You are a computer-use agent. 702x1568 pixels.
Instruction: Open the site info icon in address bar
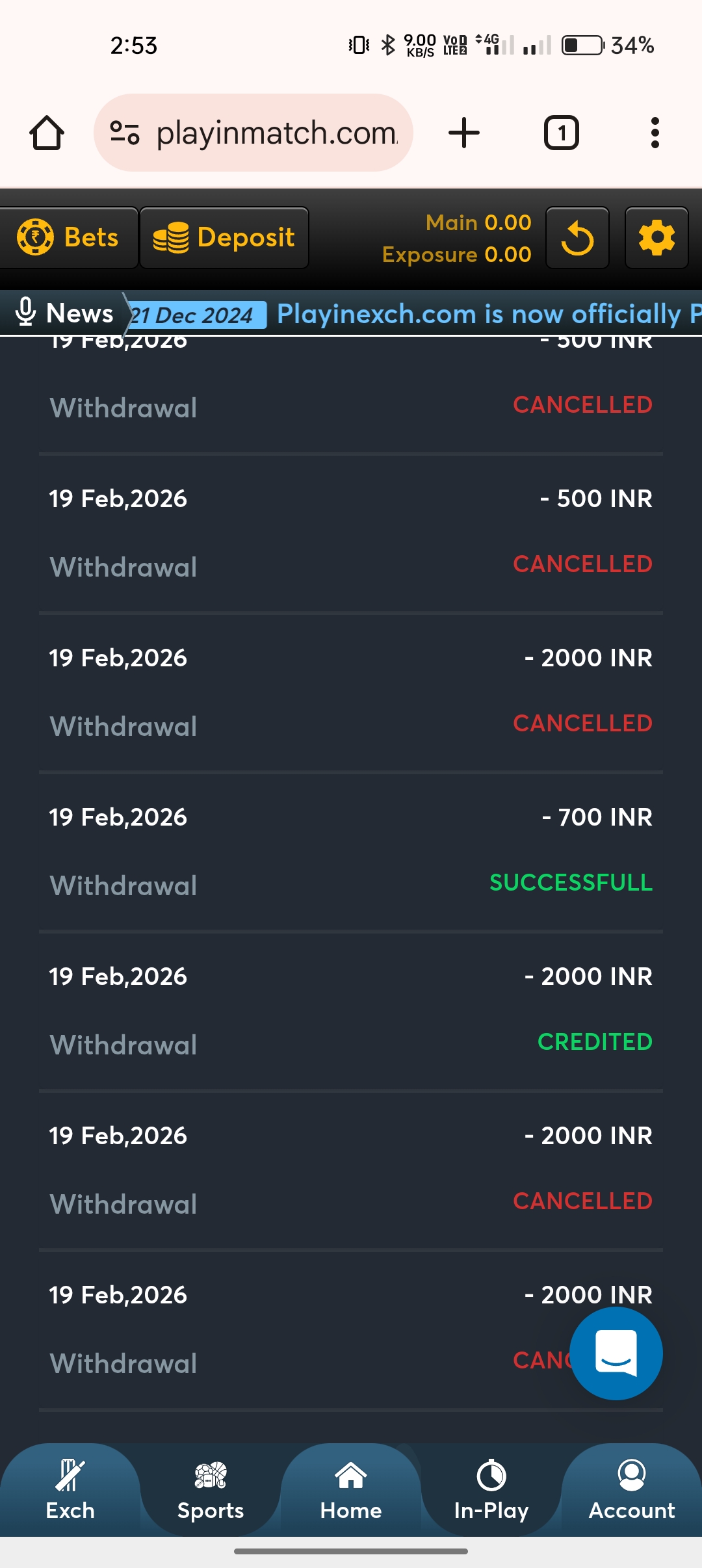[x=124, y=133]
